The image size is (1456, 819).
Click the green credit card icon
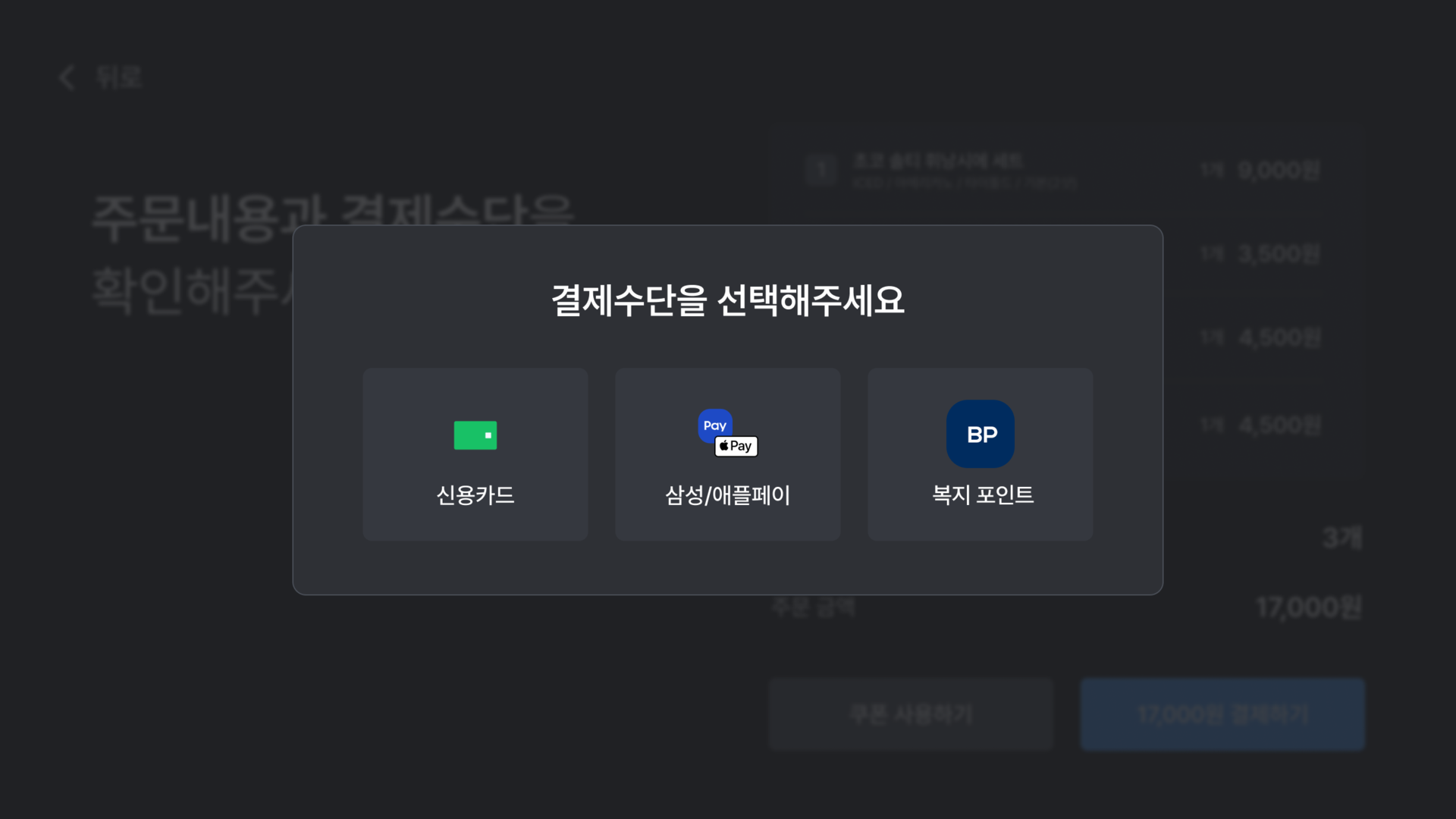[x=475, y=435]
